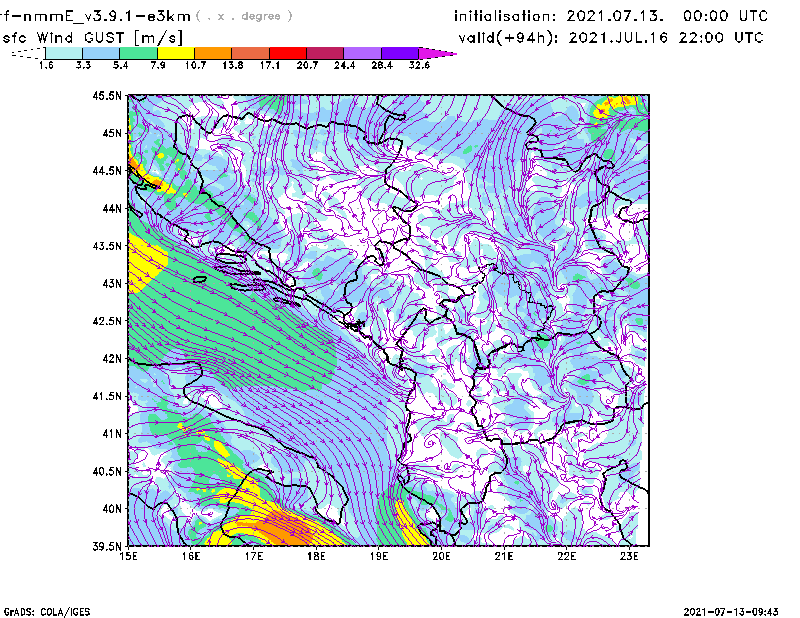The image size is (800, 618).
Task: Click the legend value 7.9
Action: click(158, 65)
